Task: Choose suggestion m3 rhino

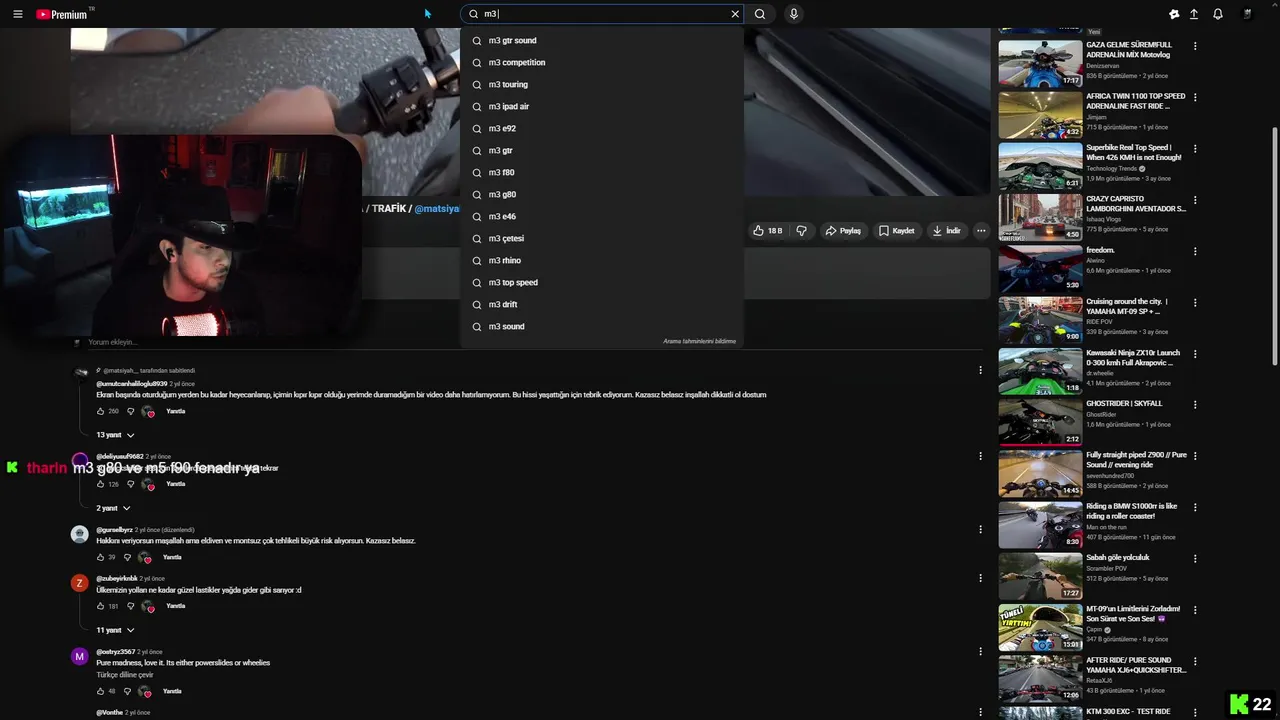Action: [x=602, y=261]
